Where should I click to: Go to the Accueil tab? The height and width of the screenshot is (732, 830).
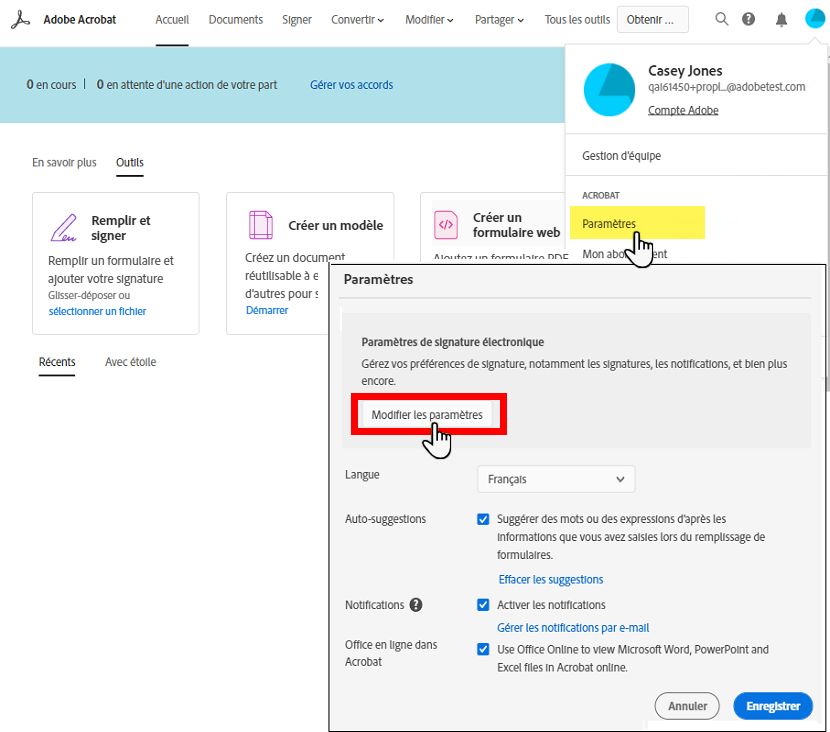pos(172,20)
